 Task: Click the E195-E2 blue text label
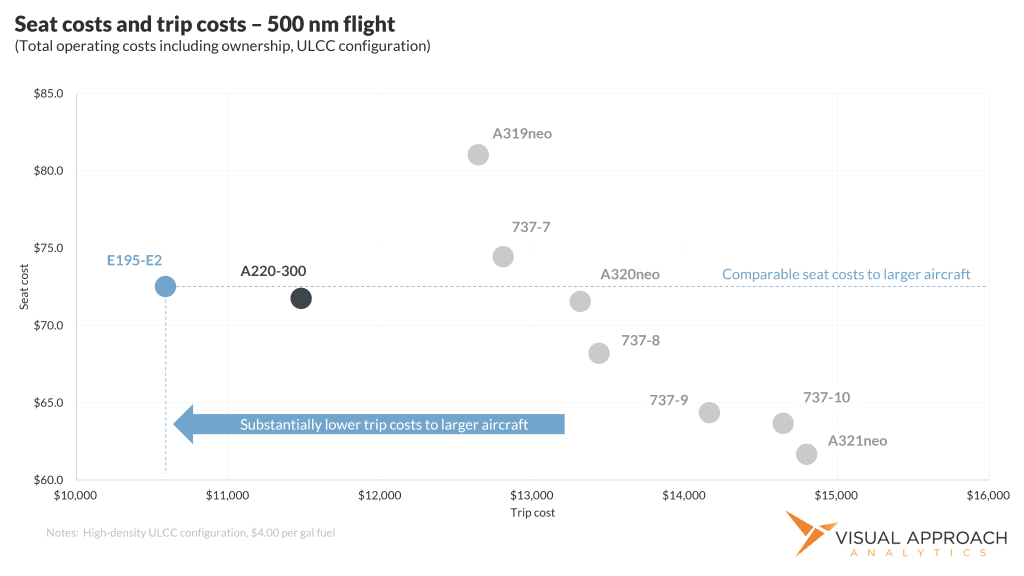135,261
